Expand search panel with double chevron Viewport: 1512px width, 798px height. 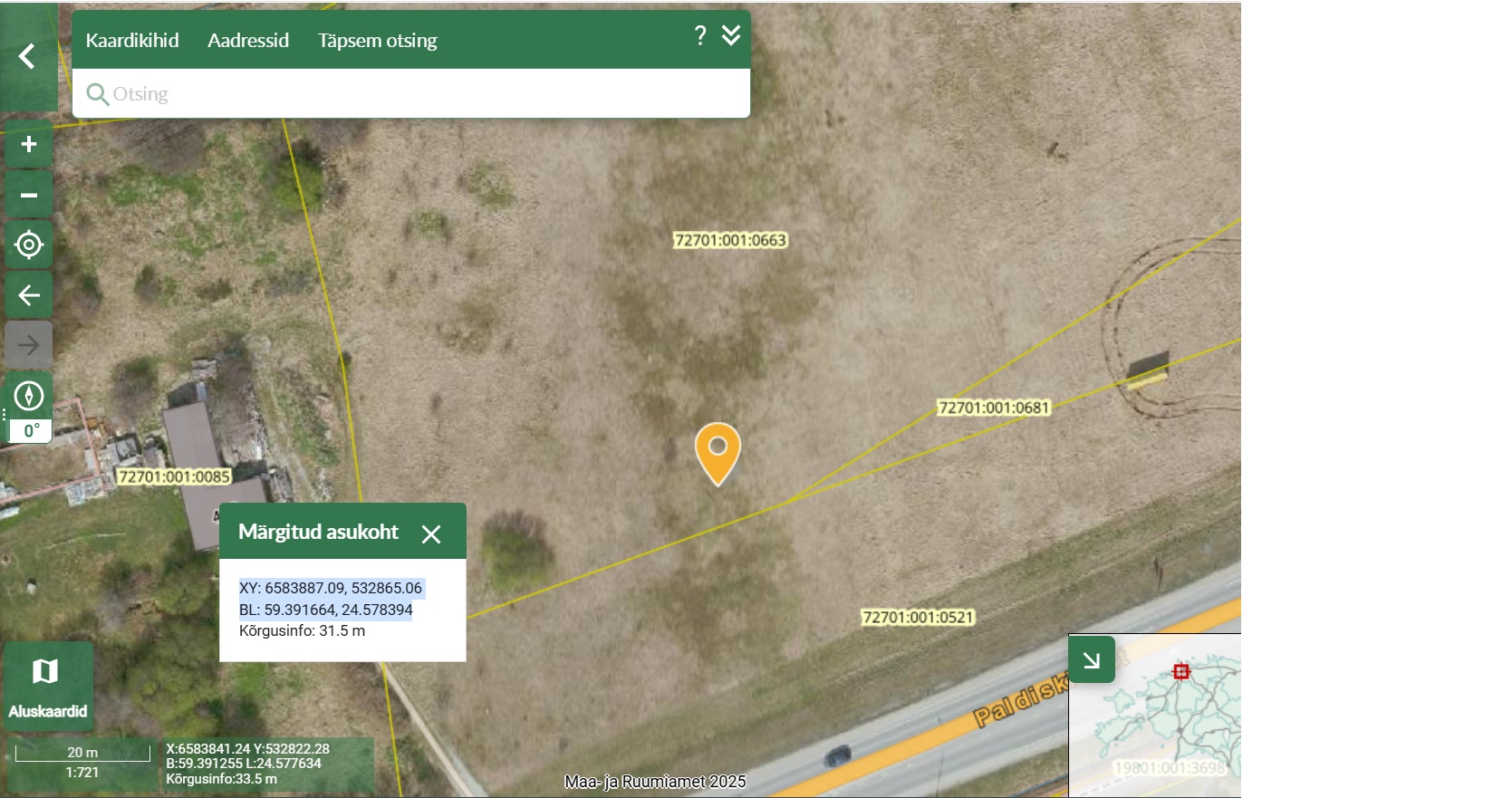[x=731, y=35]
